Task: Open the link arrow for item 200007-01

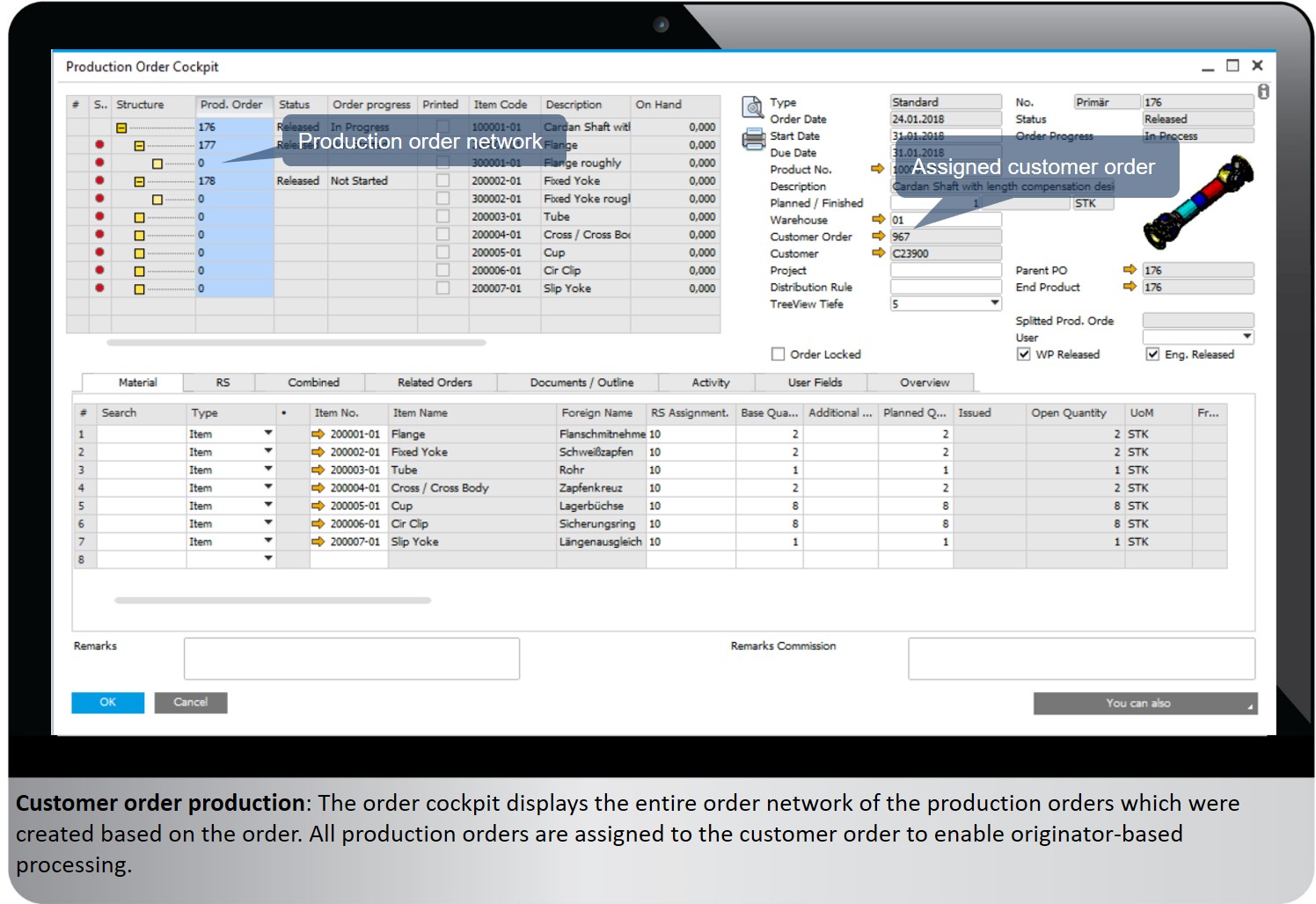Action: click(x=318, y=542)
